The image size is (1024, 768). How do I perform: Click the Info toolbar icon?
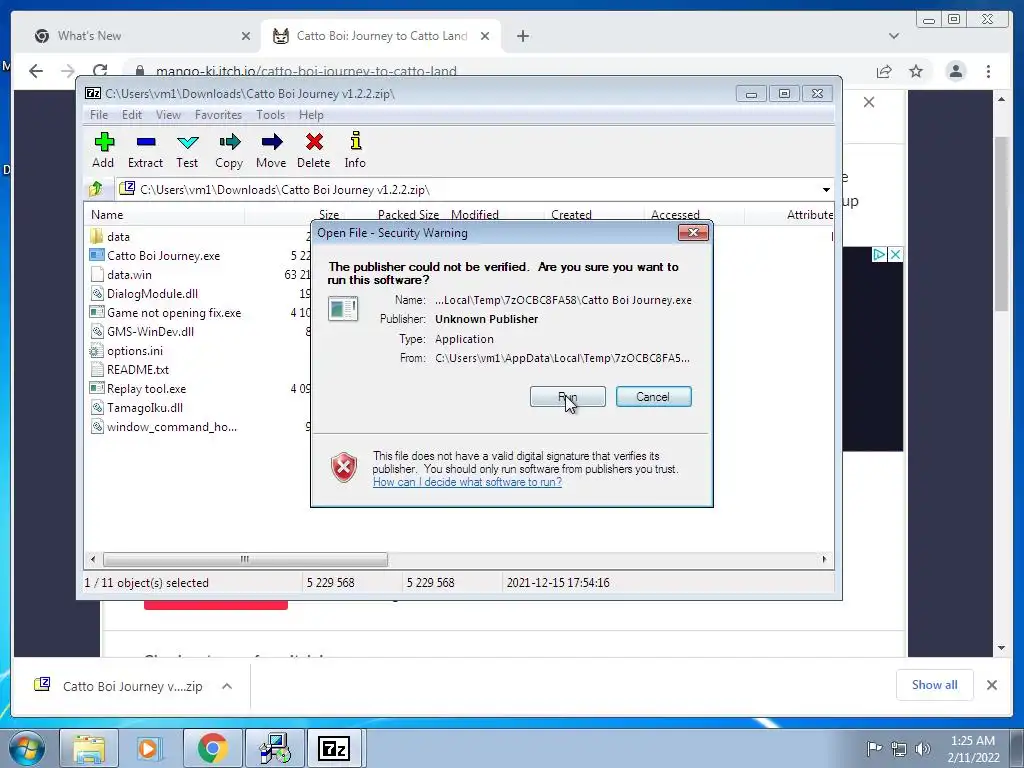pyautogui.click(x=355, y=150)
